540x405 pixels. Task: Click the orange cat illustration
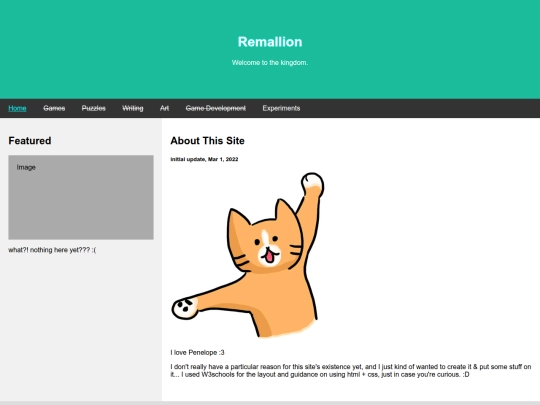(248, 255)
